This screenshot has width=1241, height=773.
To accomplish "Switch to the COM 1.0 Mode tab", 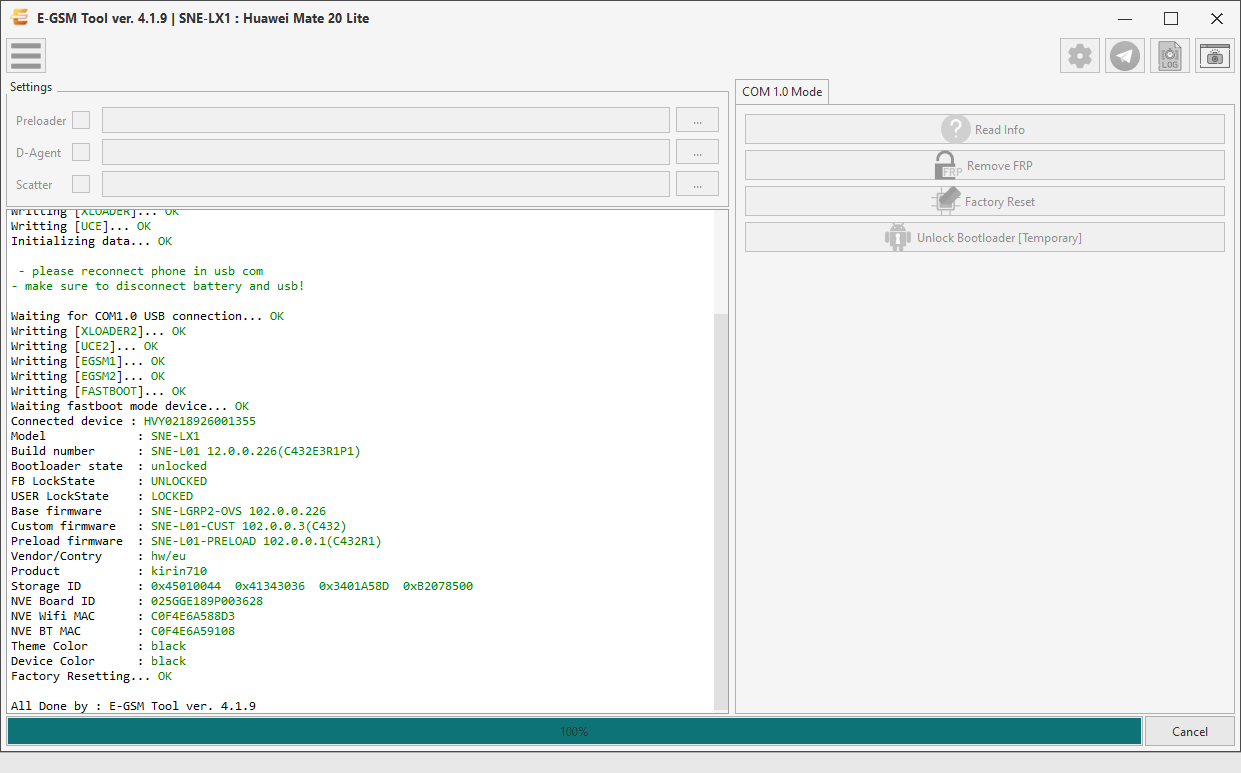I will coord(782,91).
